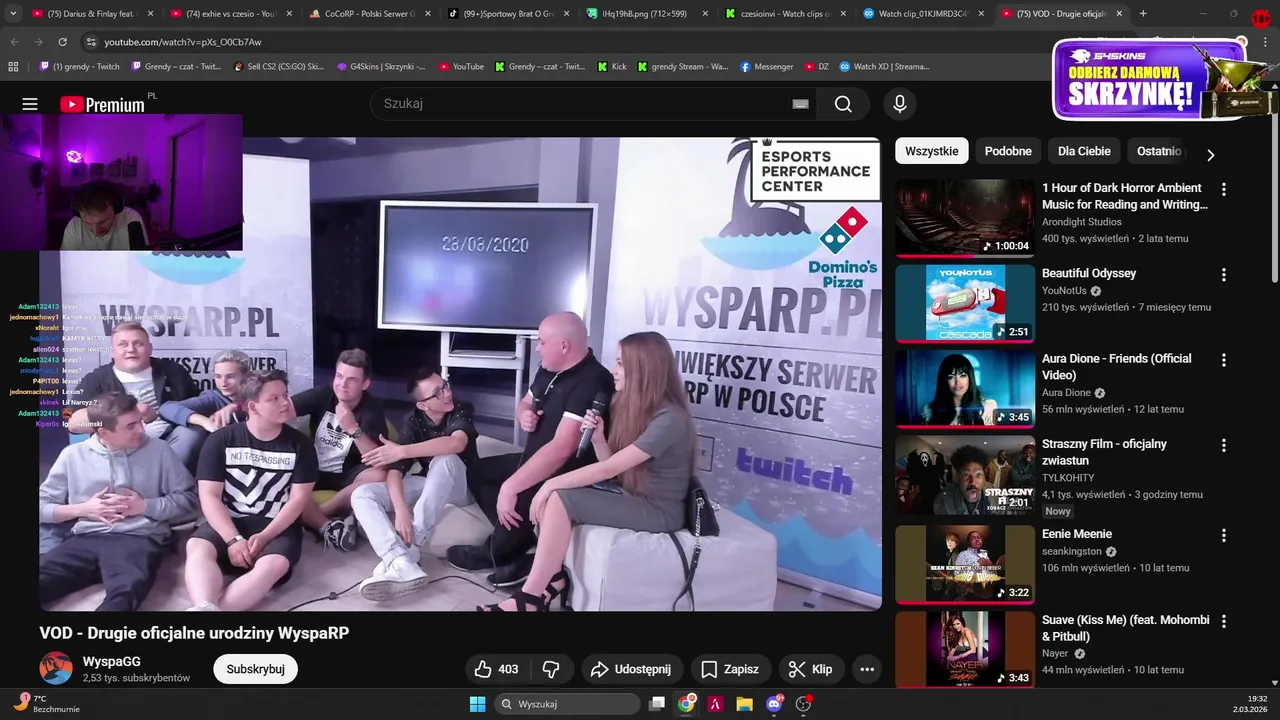Select the Podobne filter chip
The height and width of the screenshot is (720, 1280).
1008,151
